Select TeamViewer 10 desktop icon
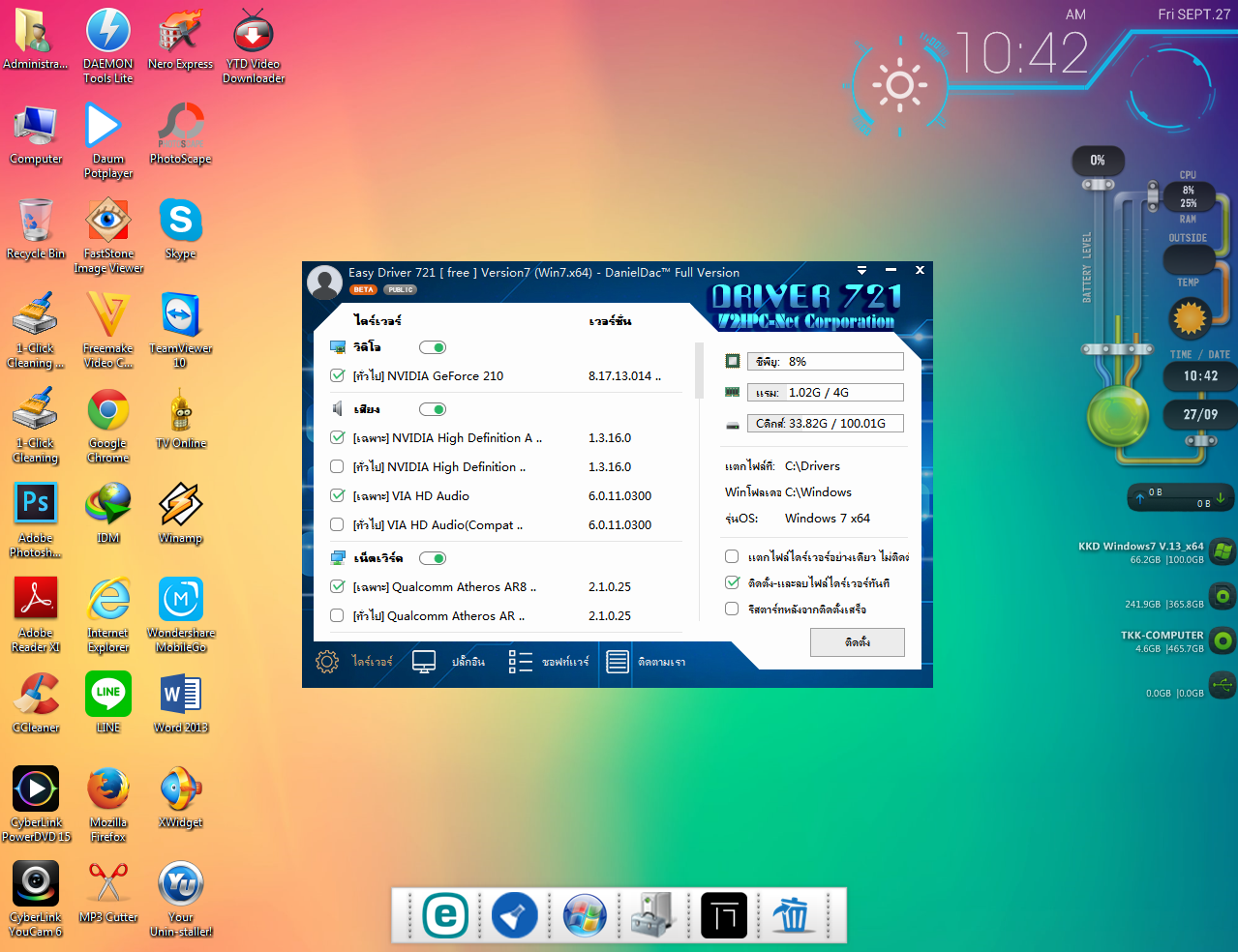This screenshot has height=952, width=1238. [180, 330]
